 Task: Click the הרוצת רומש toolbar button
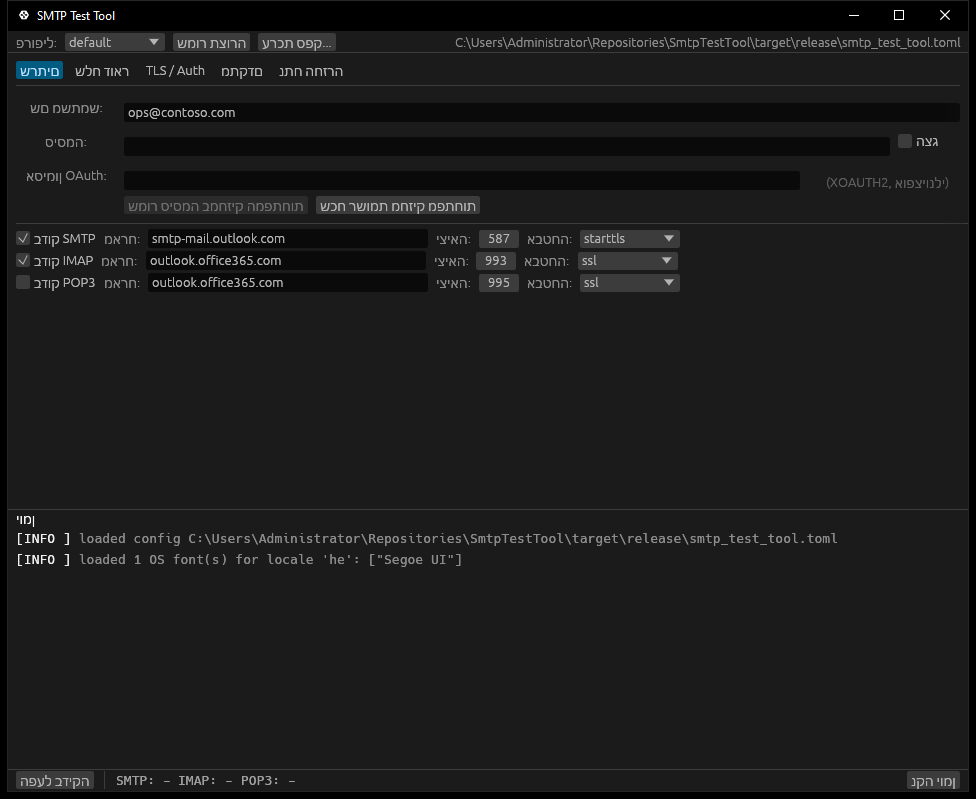pyautogui.click(x=211, y=42)
